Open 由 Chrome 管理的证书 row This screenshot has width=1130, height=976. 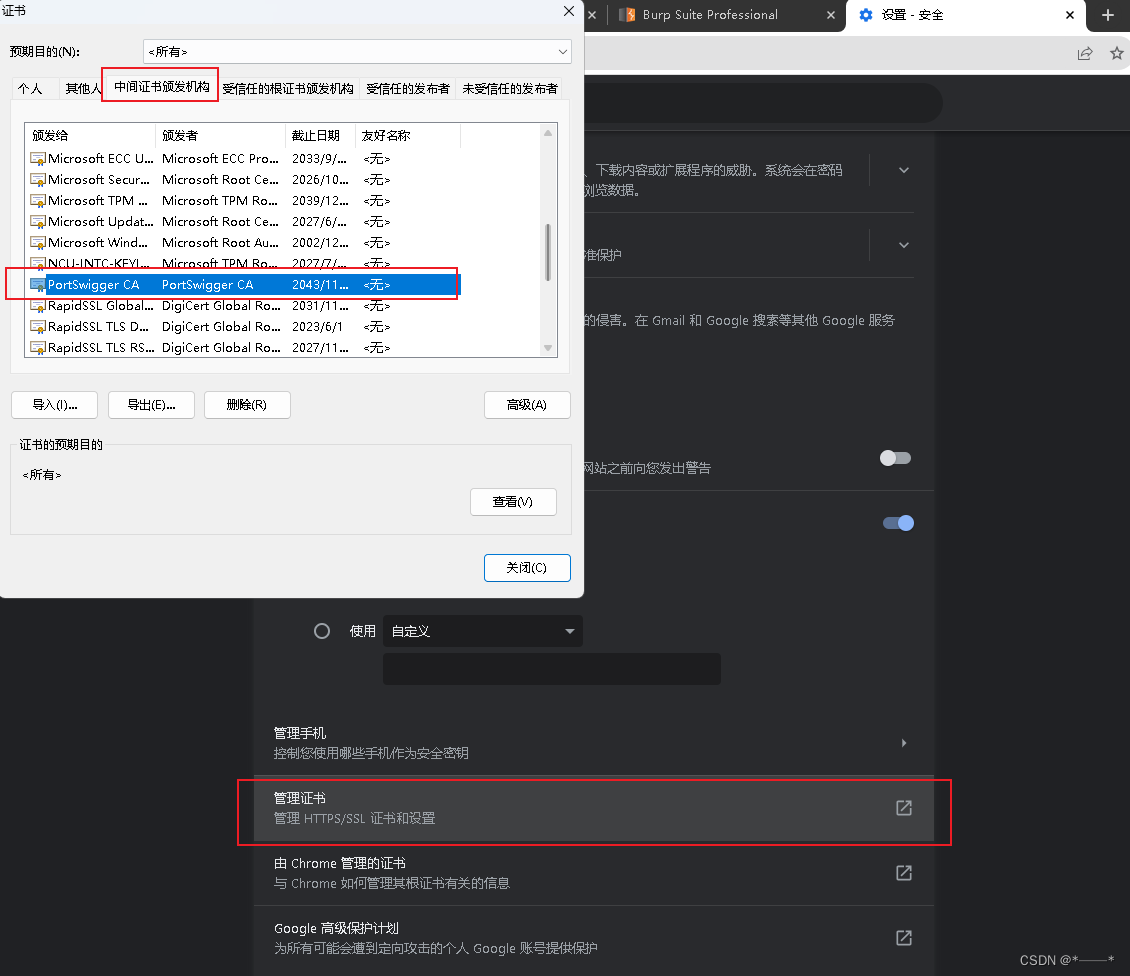pos(594,873)
